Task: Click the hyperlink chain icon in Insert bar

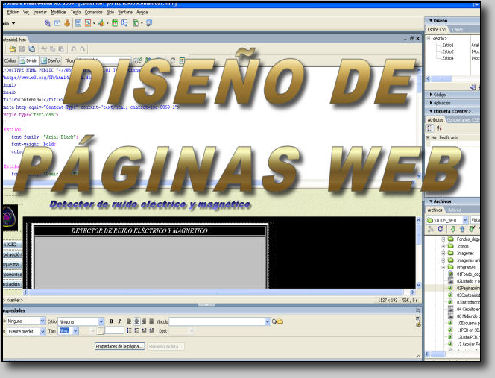Action: pyautogui.click(x=48, y=23)
